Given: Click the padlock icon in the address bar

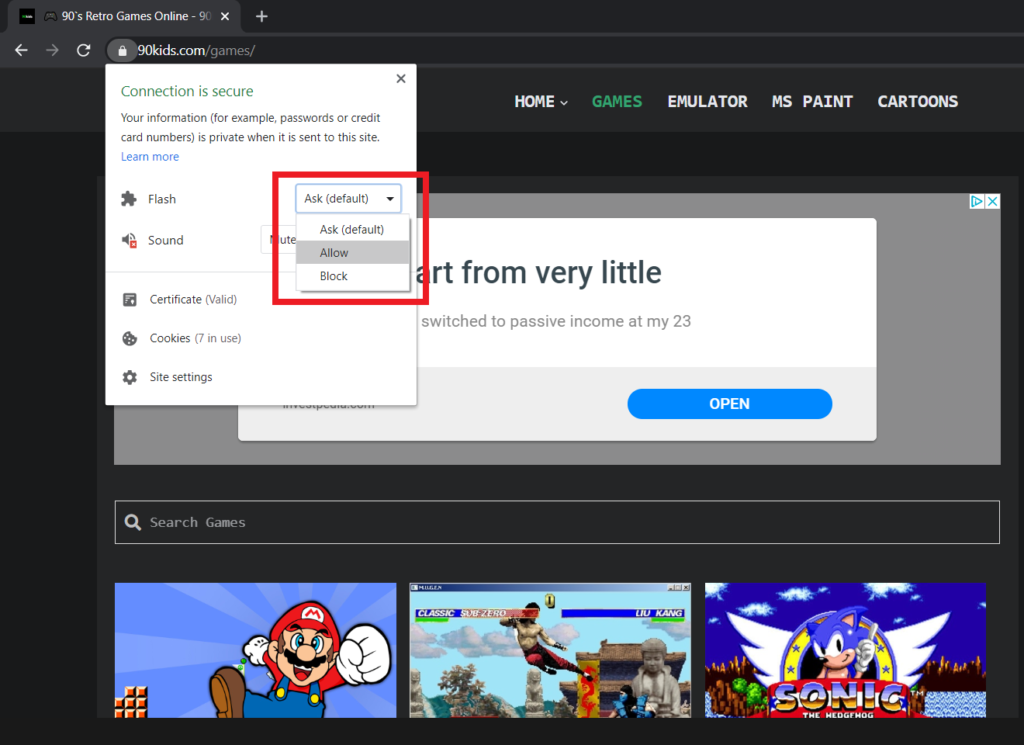Looking at the screenshot, I should click(122, 50).
